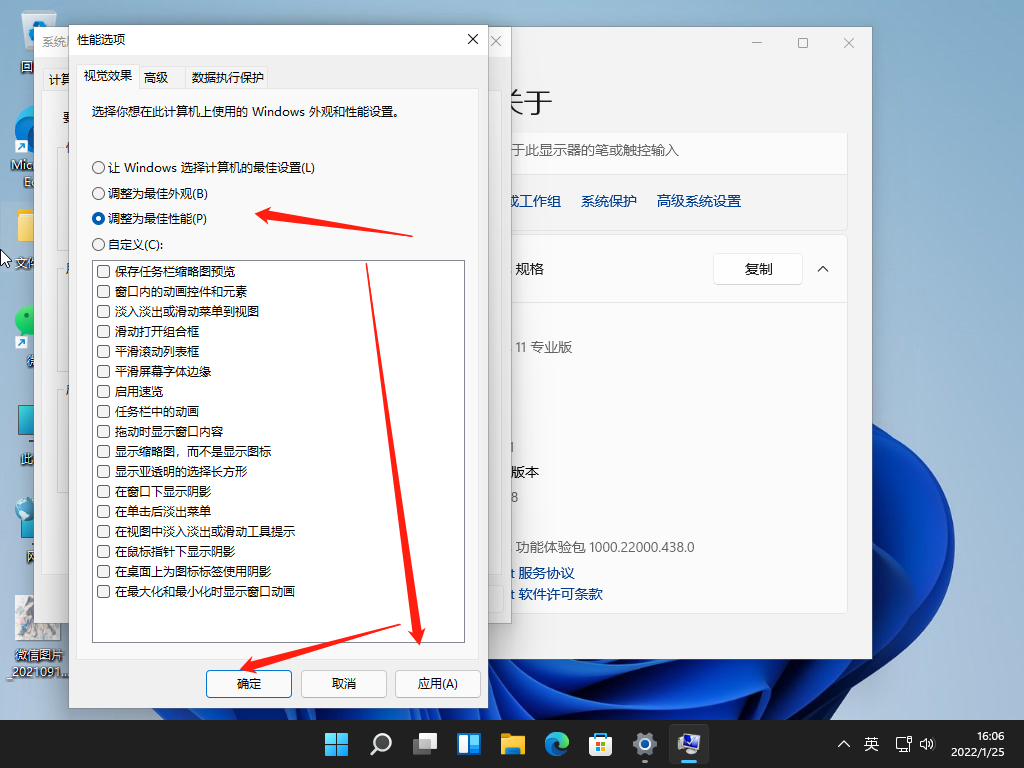Click the 应用 button
The height and width of the screenshot is (768, 1024).
[x=438, y=684]
